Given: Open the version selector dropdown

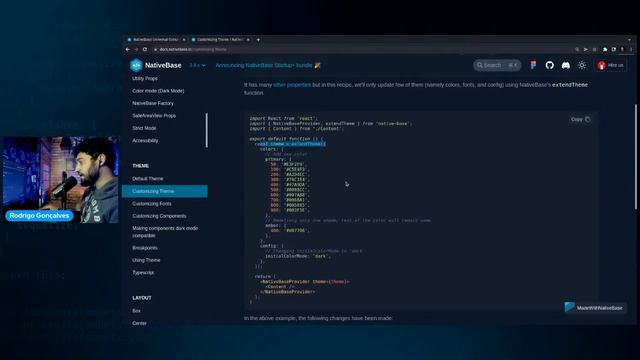Looking at the screenshot, I should tap(198, 65).
